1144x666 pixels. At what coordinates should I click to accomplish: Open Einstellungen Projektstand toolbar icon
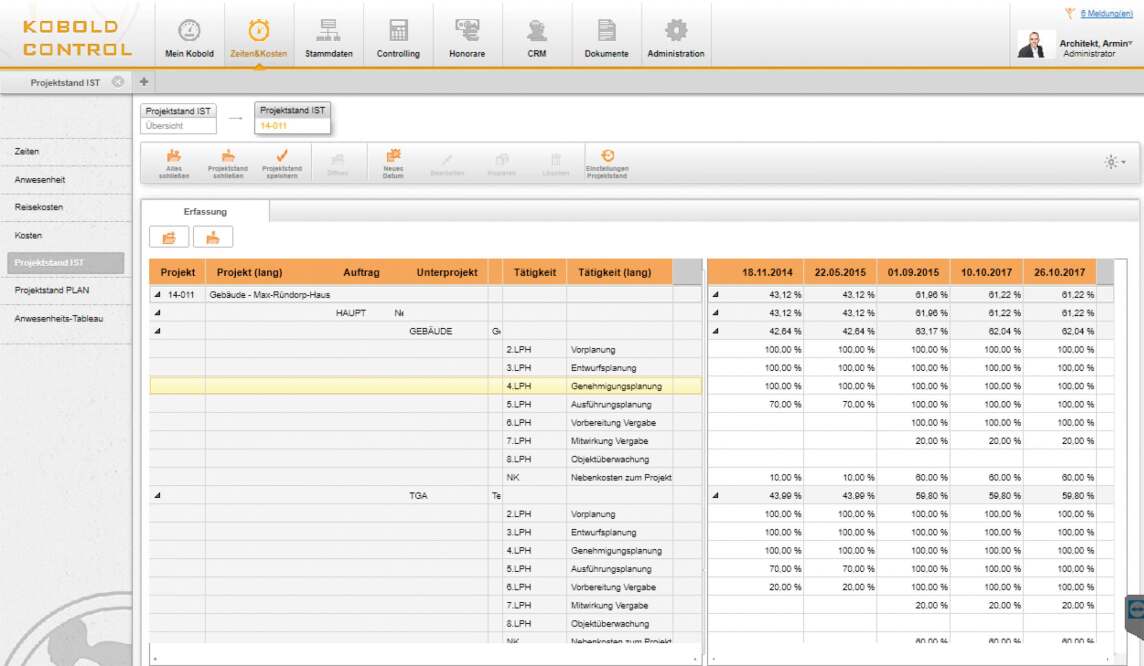click(607, 156)
